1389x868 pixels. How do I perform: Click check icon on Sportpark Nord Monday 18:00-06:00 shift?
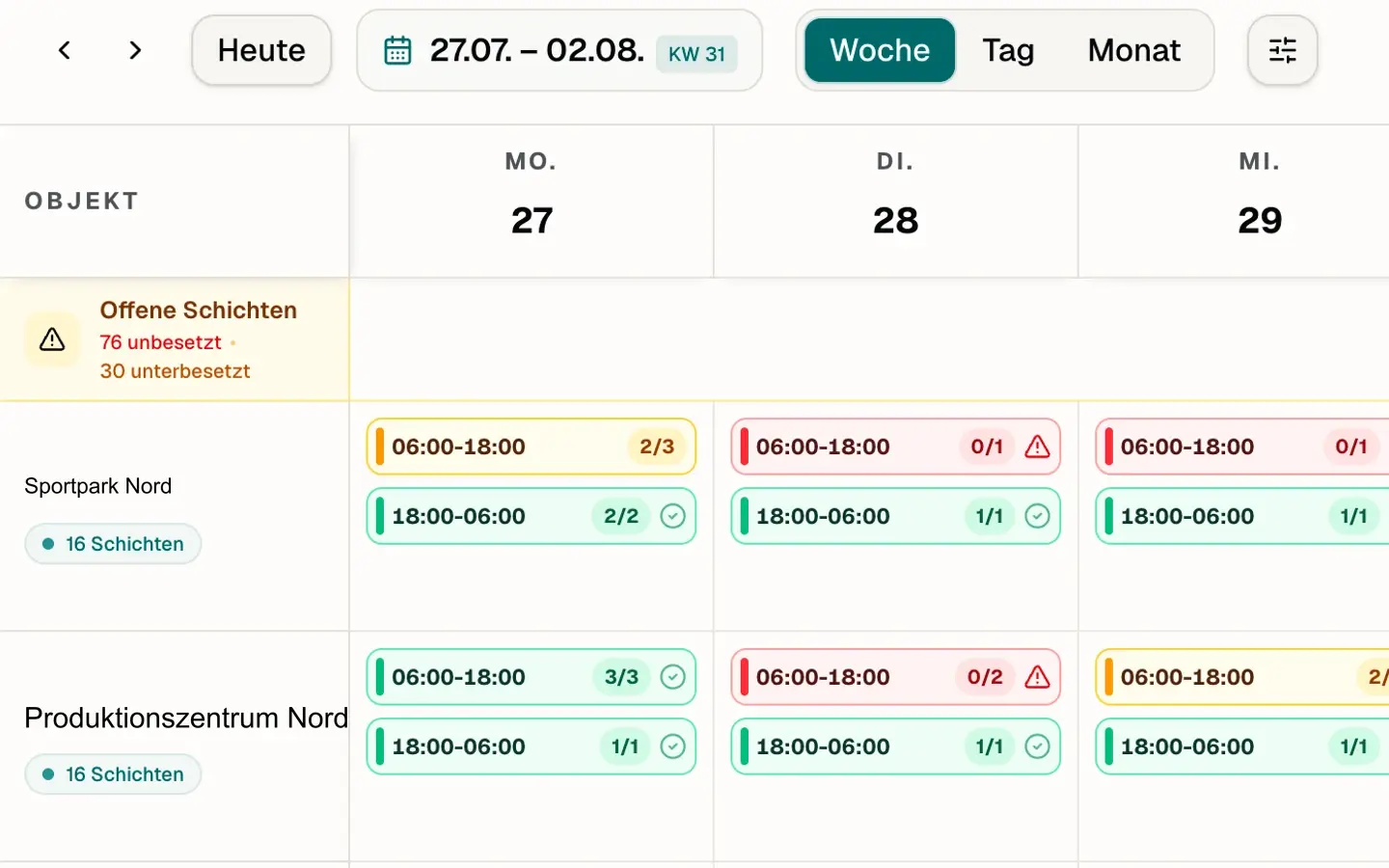(672, 516)
